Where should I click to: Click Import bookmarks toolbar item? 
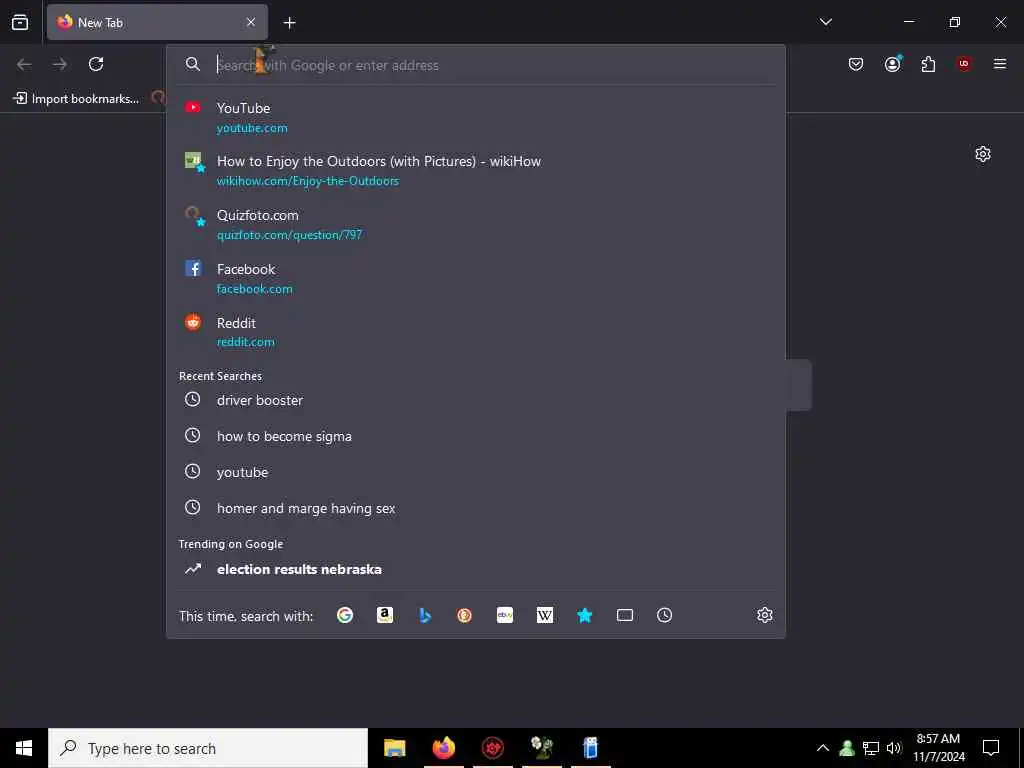pos(76,99)
